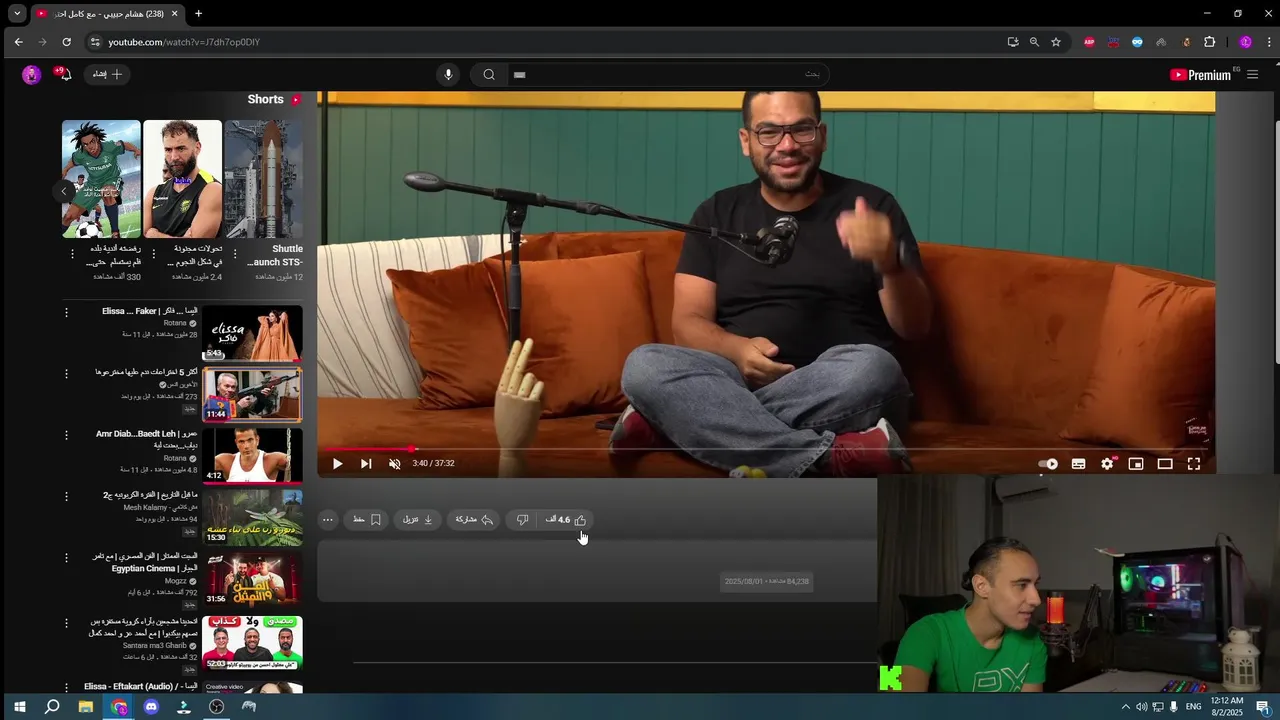Screen dimensions: 1280x720
Task: Reload the YouTube page
Action: [x=66, y=42]
